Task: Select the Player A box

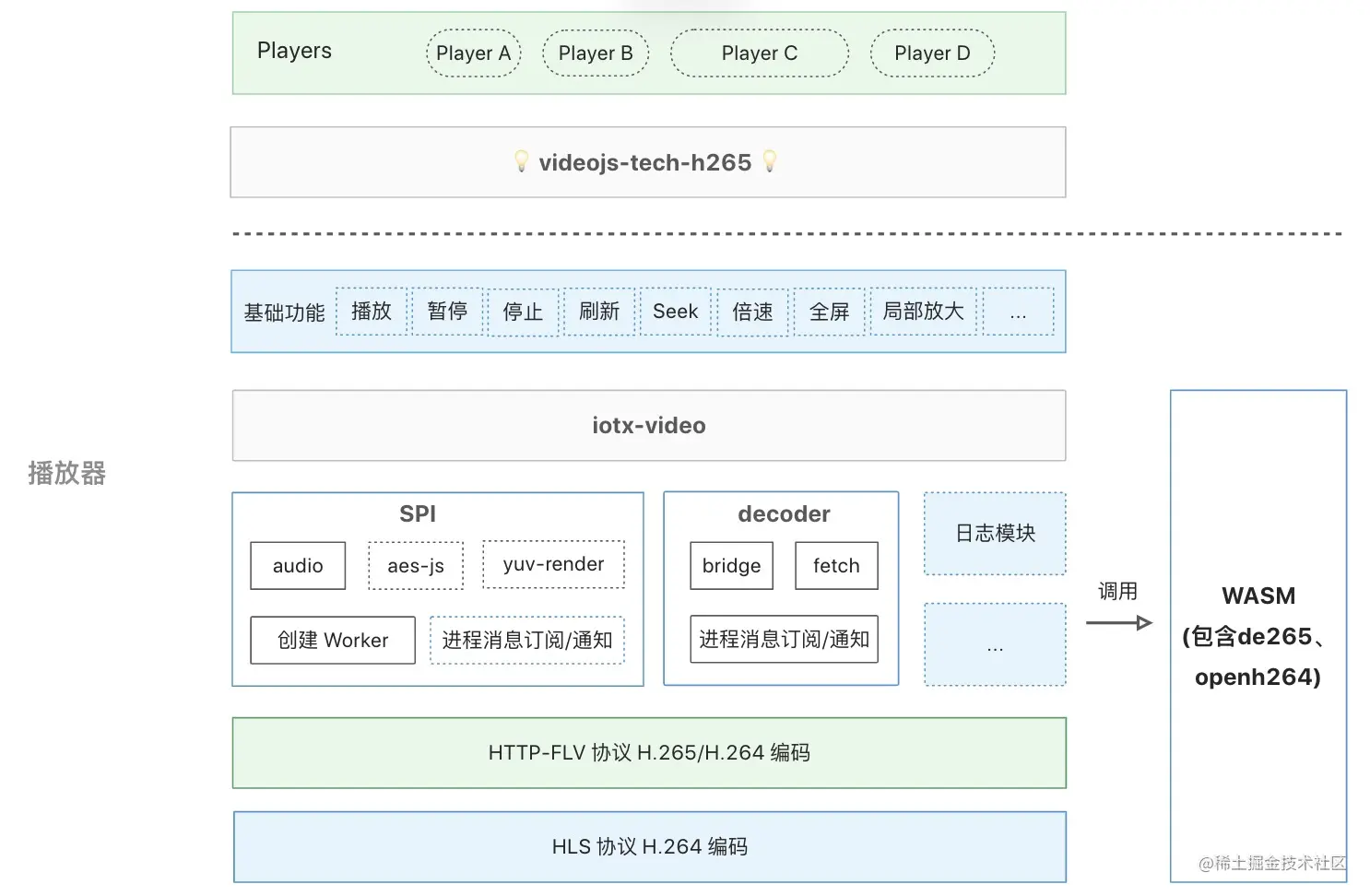Action: (x=473, y=53)
